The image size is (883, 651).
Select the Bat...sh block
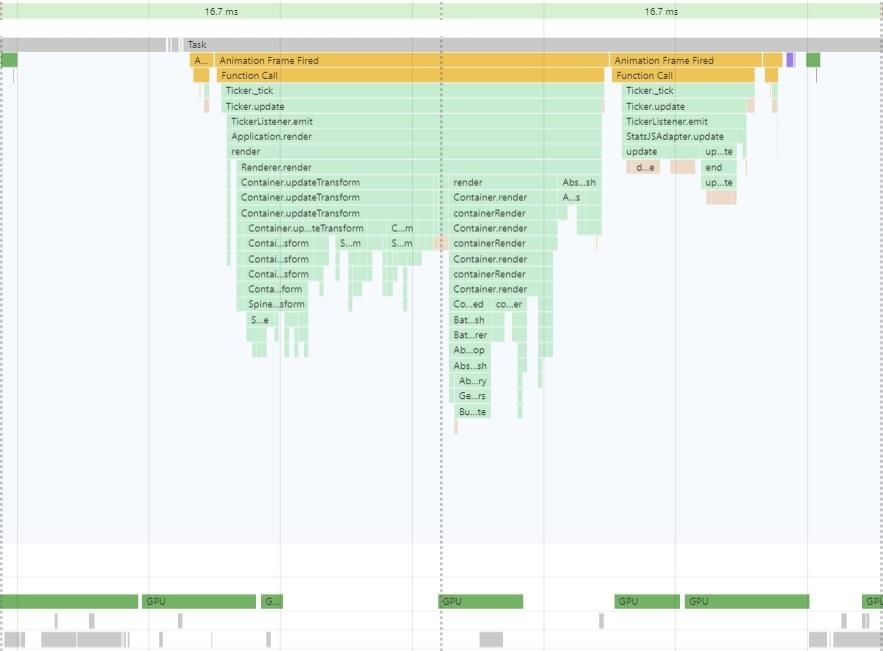coord(470,320)
